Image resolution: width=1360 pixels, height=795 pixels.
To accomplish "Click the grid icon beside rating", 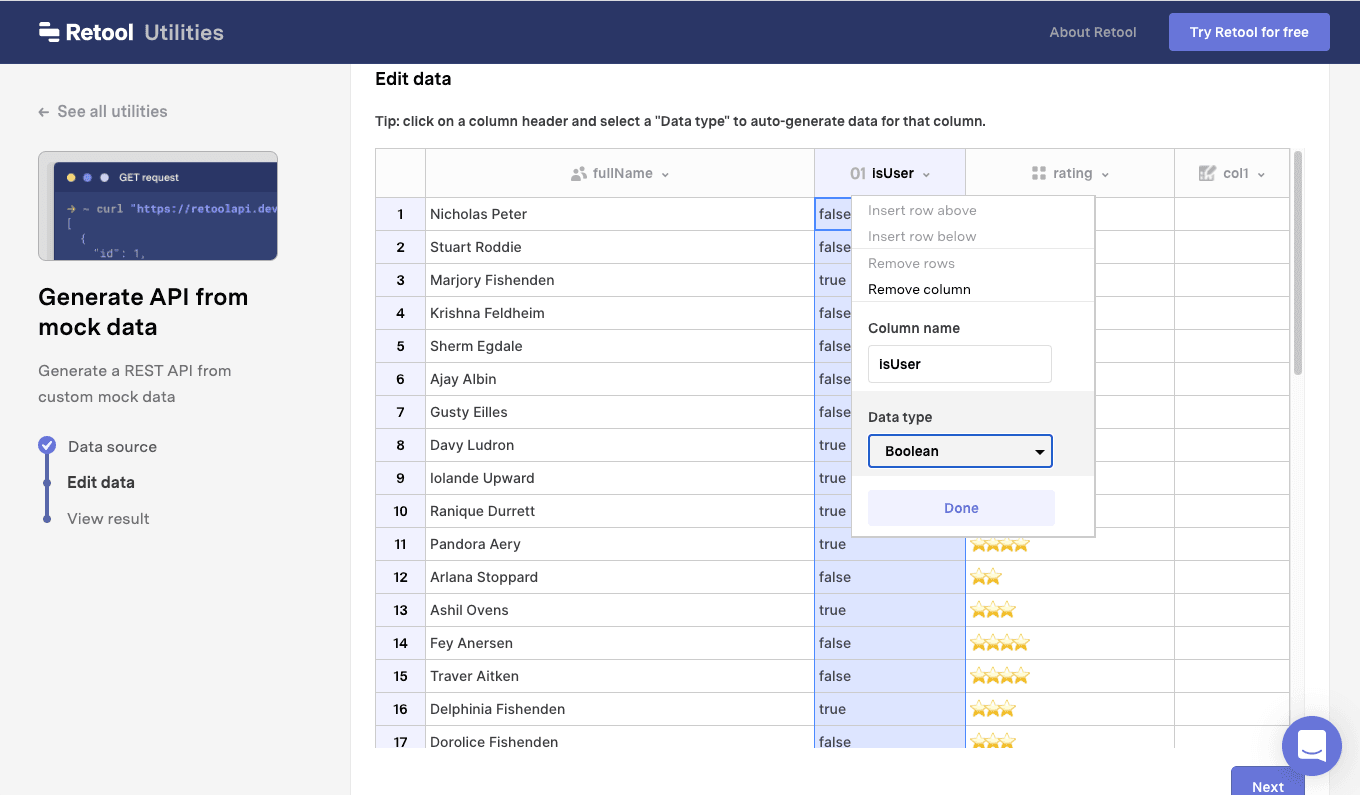I will coord(1038,174).
